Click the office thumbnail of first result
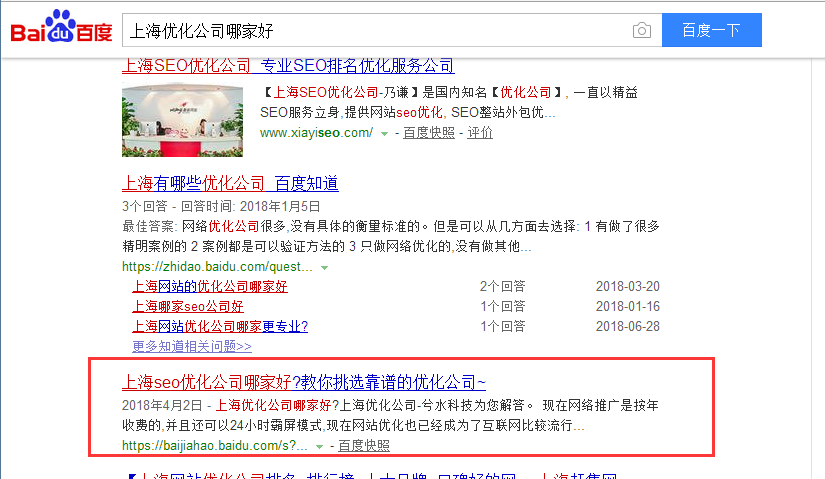The height and width of the screenshot is (479, 825). [180, 119]
